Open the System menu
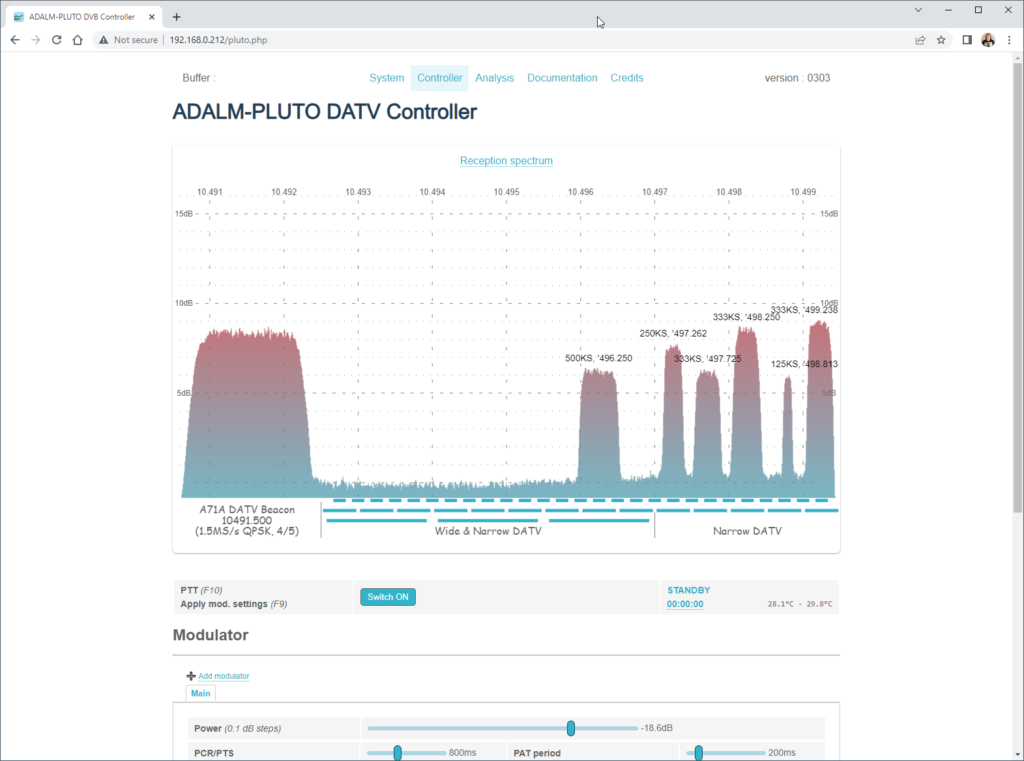The height and width of the screenshot is (761, 1024). 387,78
